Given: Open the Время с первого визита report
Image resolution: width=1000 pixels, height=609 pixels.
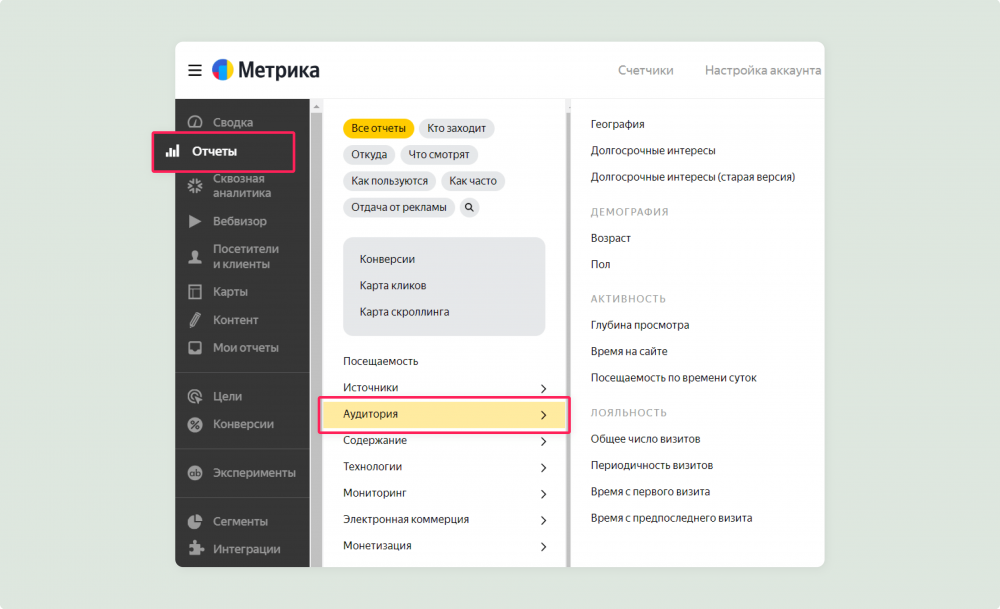Looking at the screenshot, I should [650, 492].
